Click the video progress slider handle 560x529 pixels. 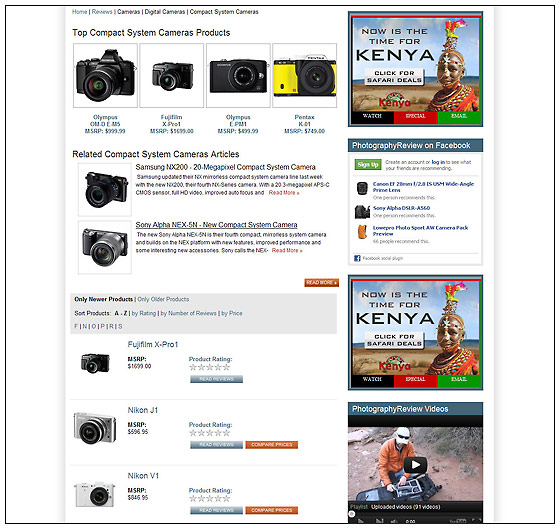pos(352,514)
